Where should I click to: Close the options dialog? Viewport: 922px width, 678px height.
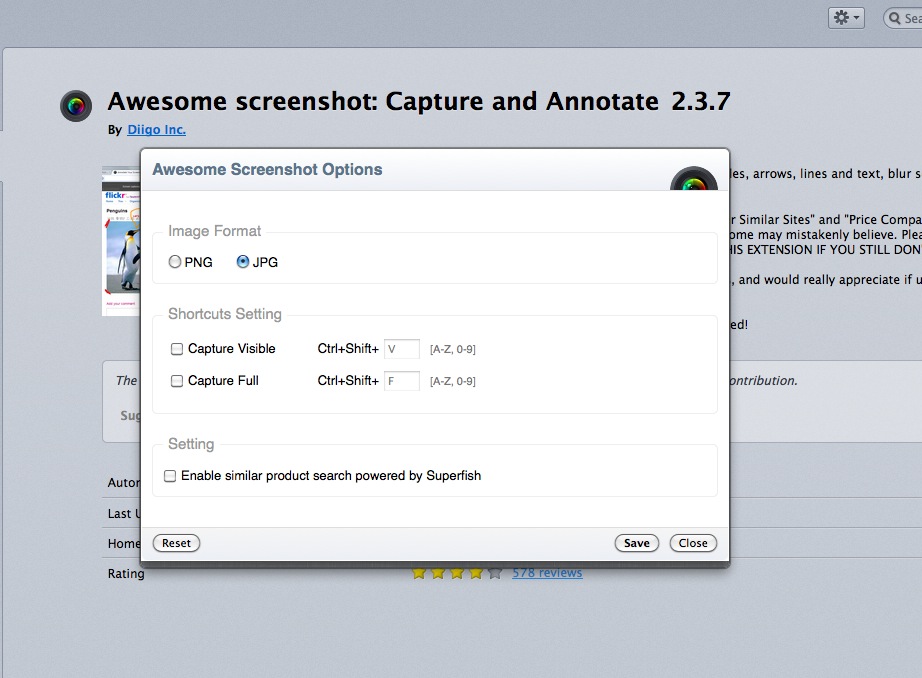pos(693,543)
